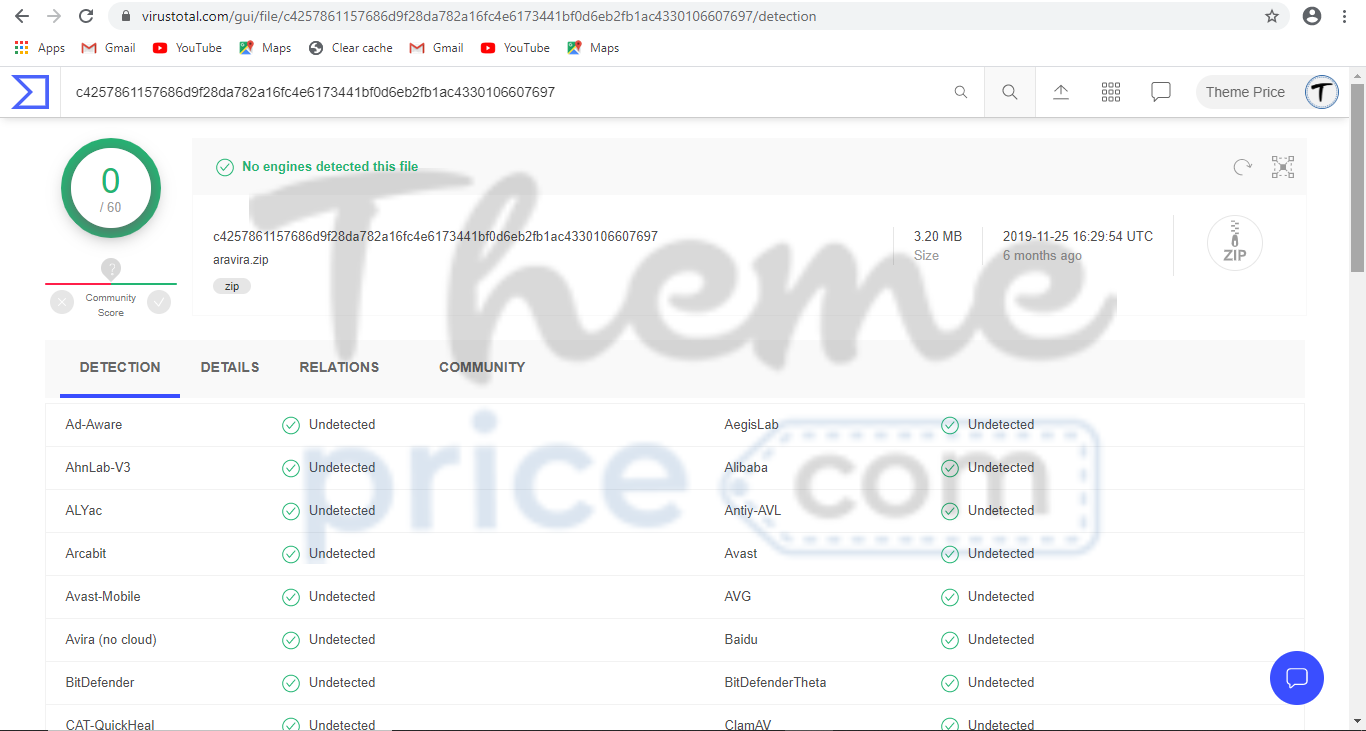Click the BitDefenderTheta engine name
Screen dimensions: 1366x731
tap(776, 683)
